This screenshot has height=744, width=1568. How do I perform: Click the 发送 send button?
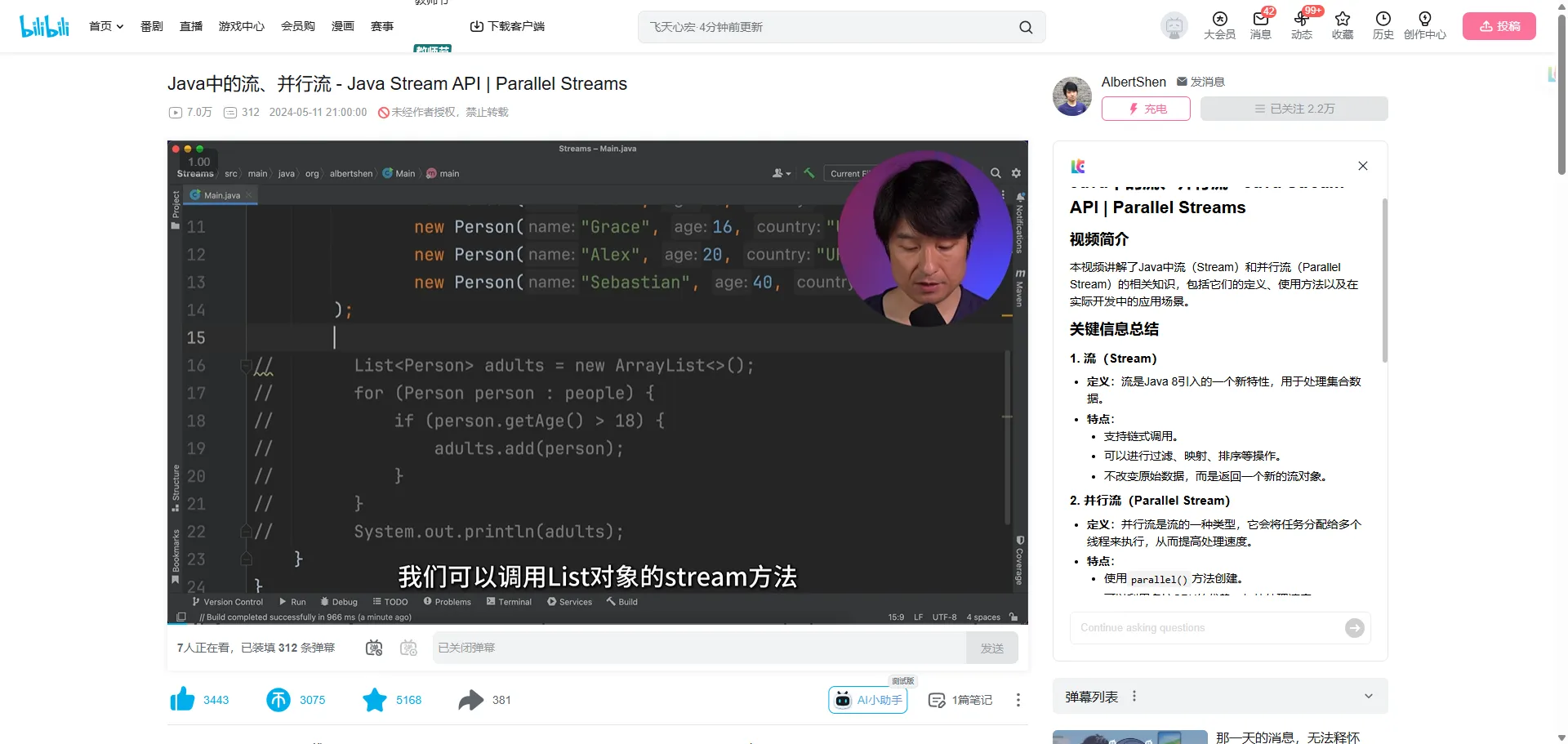tap(992, 648)
